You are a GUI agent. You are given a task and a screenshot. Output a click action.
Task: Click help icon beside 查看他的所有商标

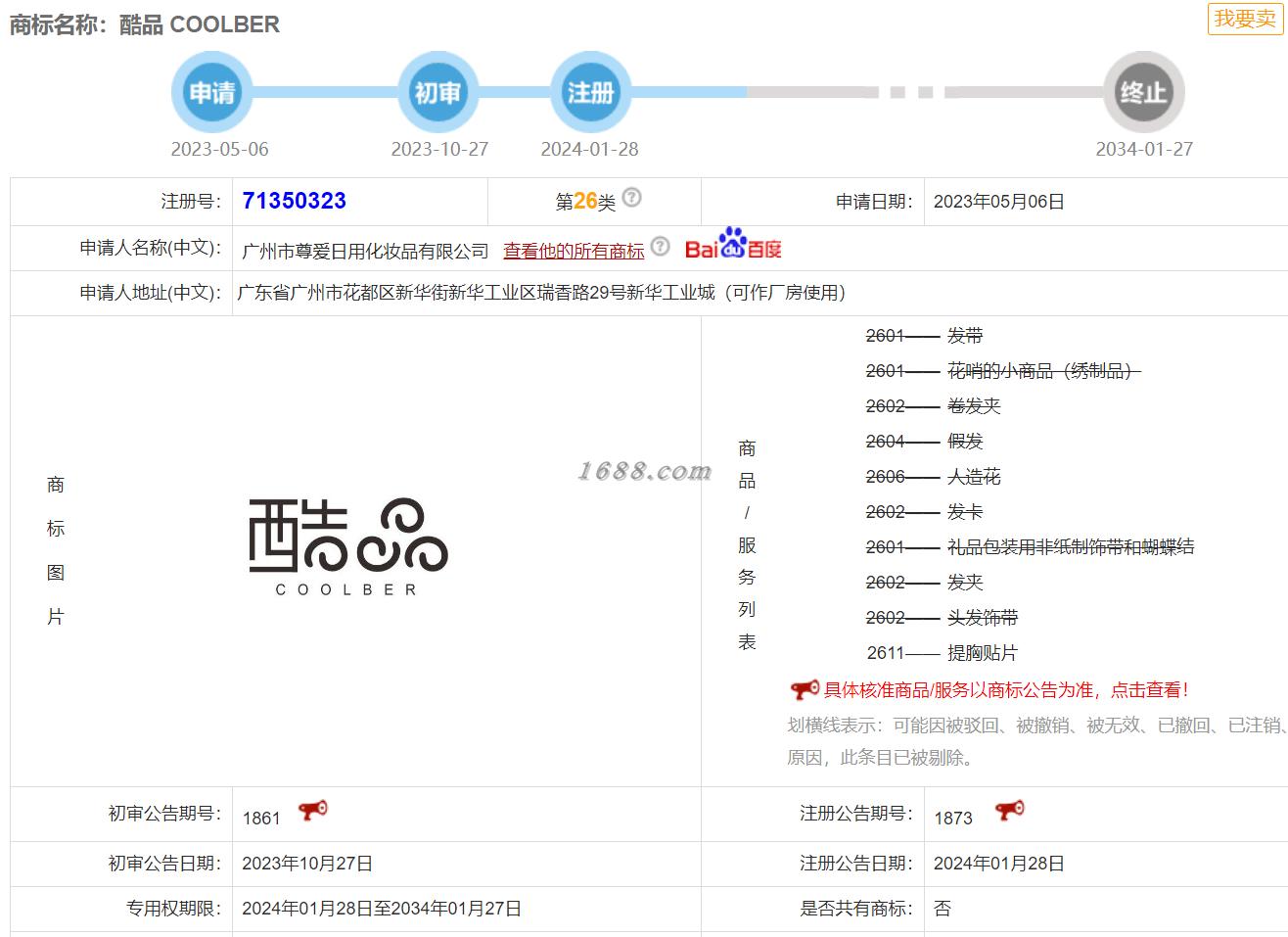[661, 246]
